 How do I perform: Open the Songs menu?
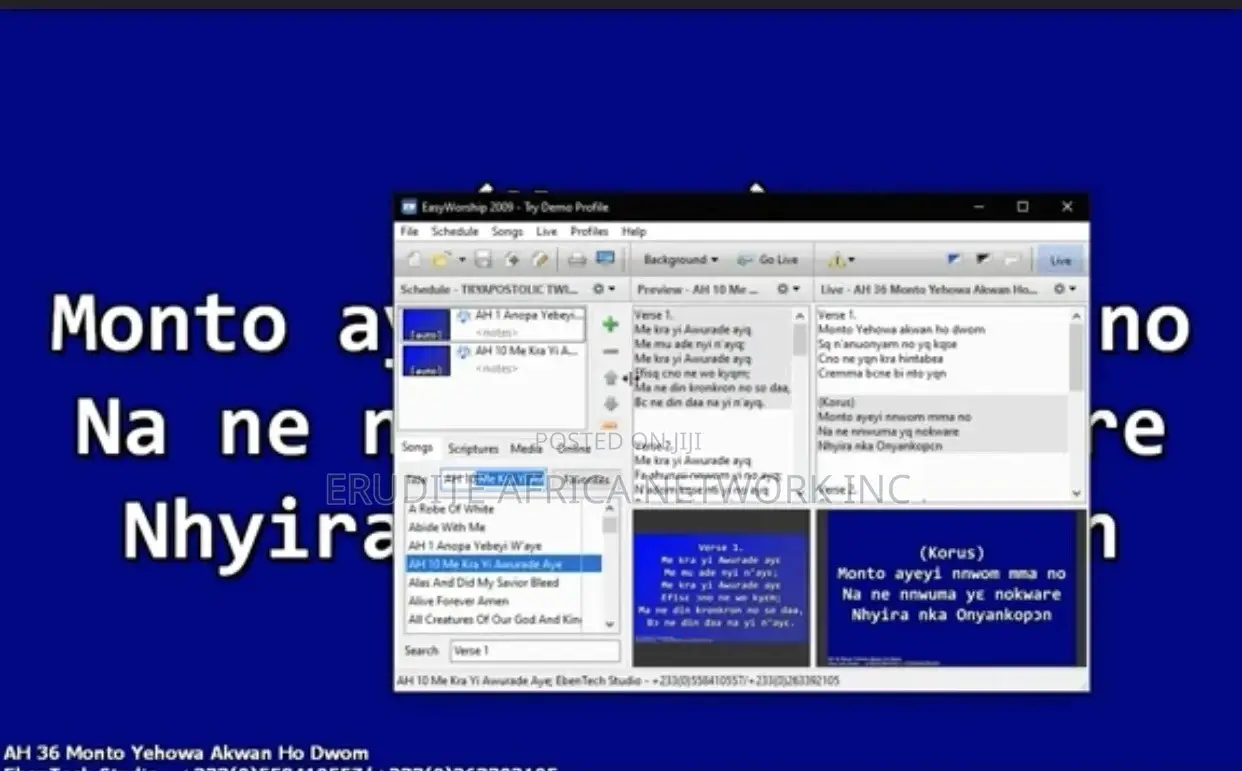(x=507, y=231)
